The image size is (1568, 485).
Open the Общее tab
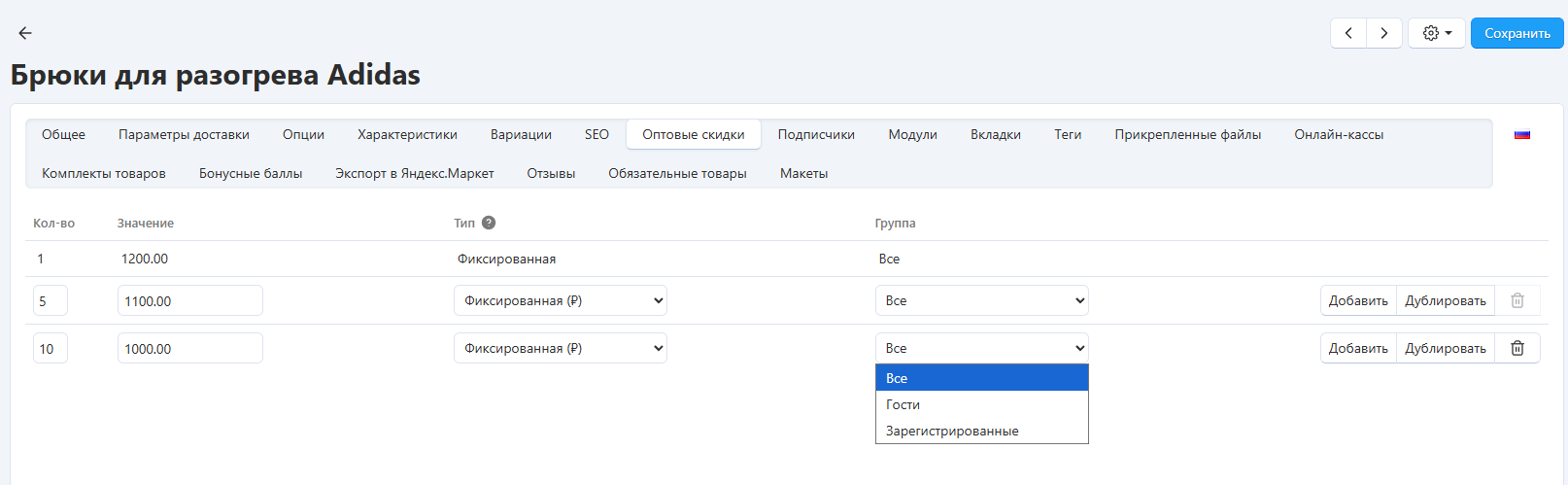point(63,134)
